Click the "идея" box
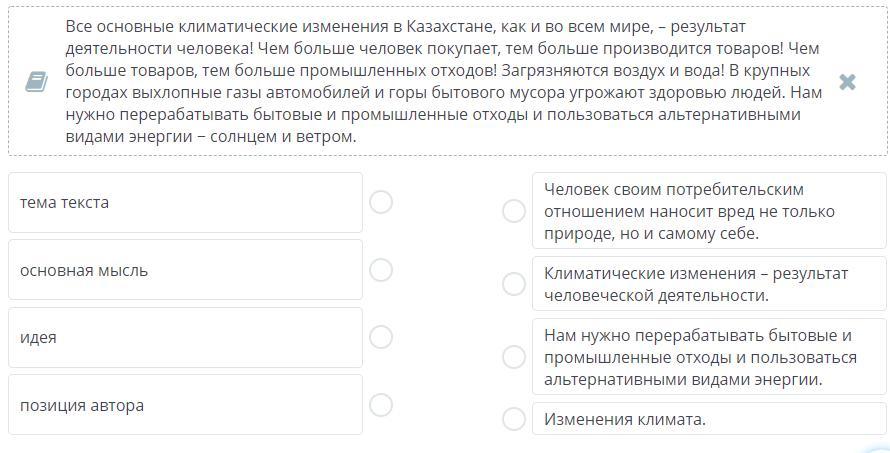The height and width of the screenshot is (453, 890). (x=185, y=337)
